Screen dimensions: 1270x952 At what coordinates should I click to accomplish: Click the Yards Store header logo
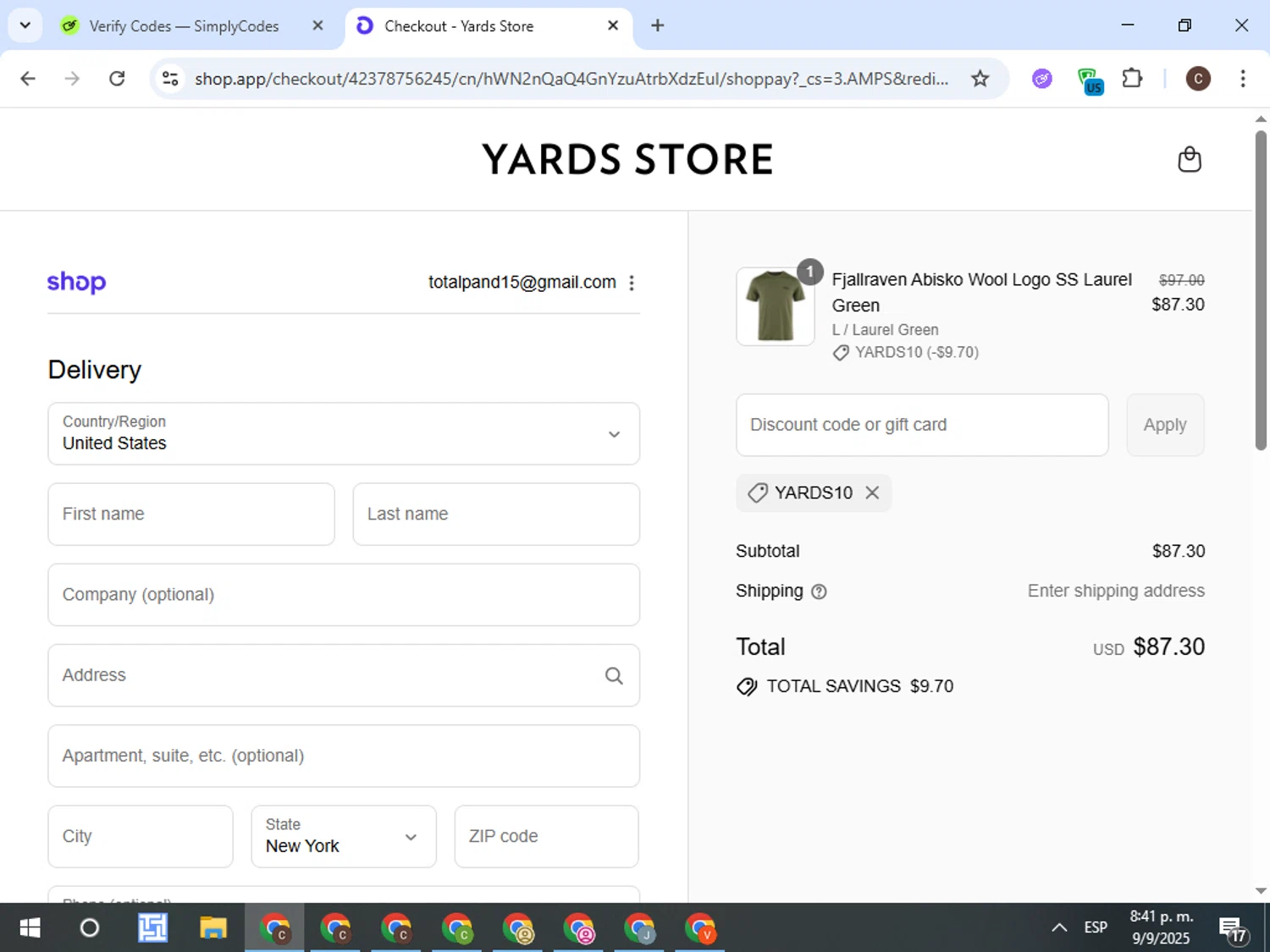(x=627, y=159)
